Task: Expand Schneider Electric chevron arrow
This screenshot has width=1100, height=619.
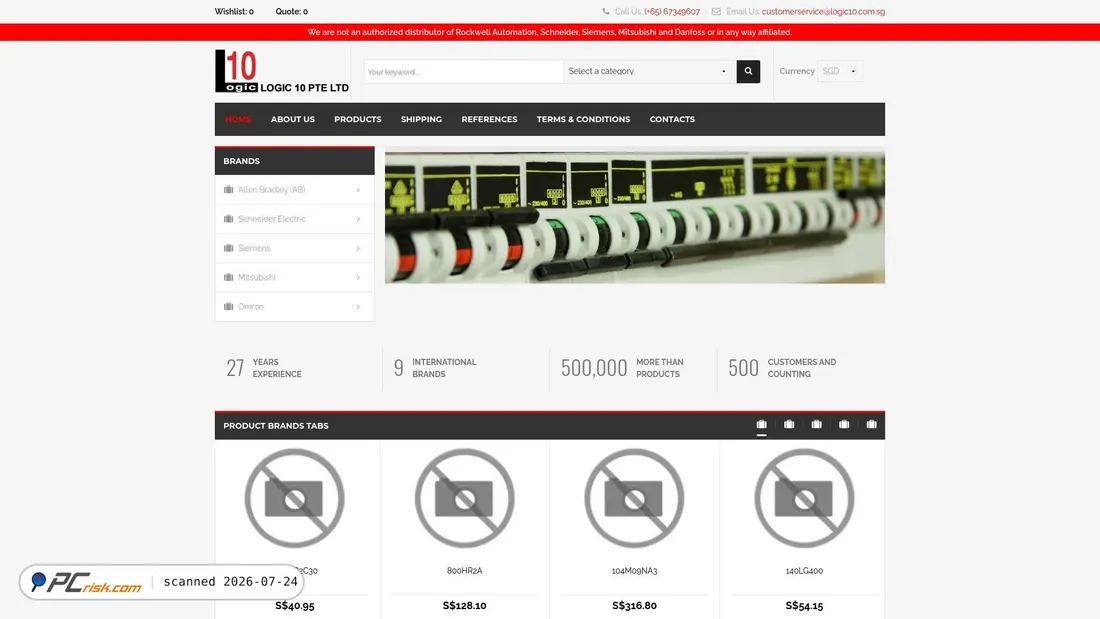Action: pyautogui.click(x=358, y=219)
